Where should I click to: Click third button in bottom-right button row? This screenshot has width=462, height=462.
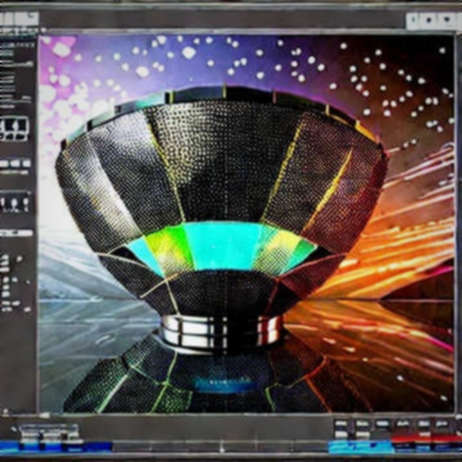382,424
